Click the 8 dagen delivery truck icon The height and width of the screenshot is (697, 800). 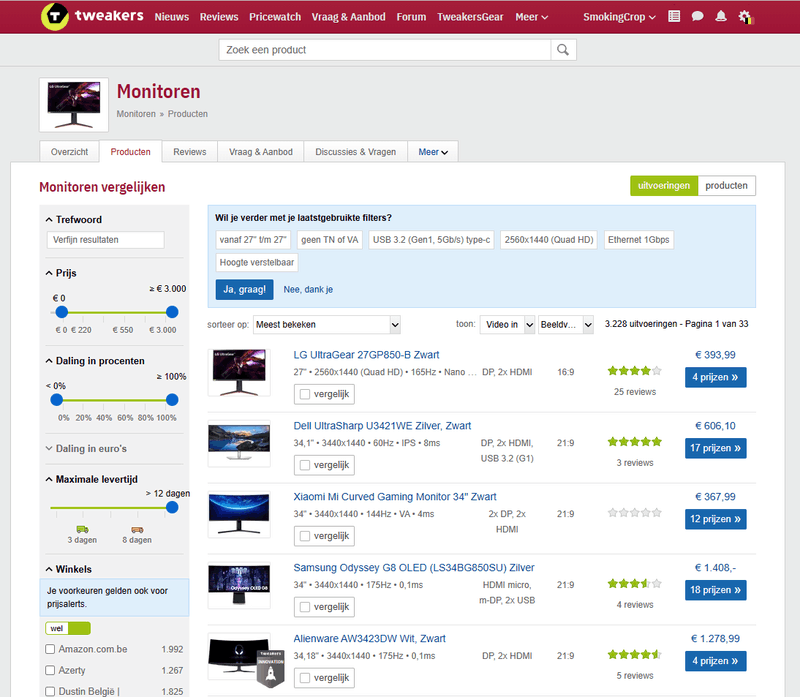(137, 530)
